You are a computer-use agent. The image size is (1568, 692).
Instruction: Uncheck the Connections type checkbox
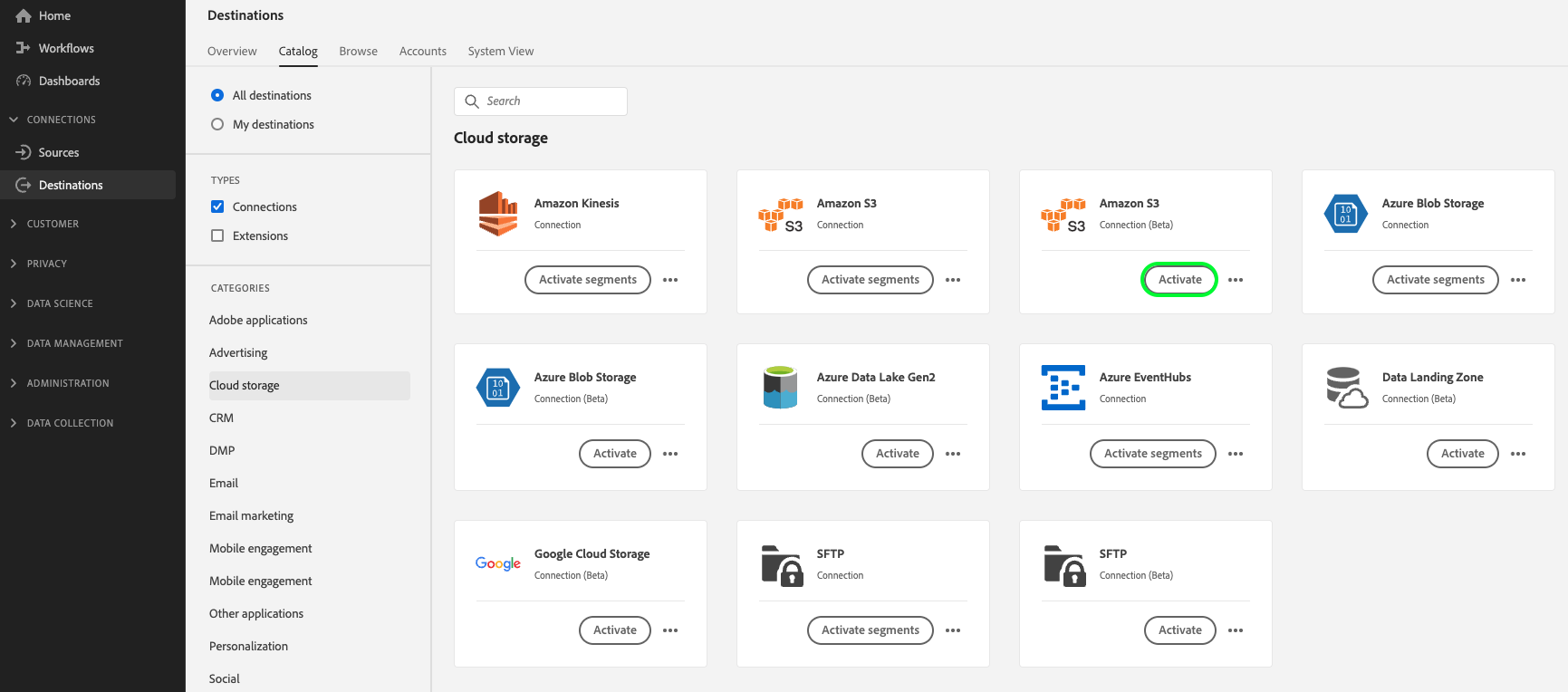pyautogui.click(x=217, y=207)
